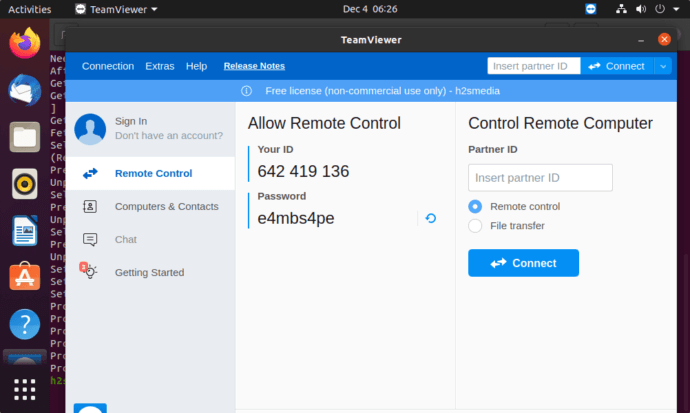Click the info icon in license banner
The height and width of the screenshot is (413, 690).
coord(246,91)
